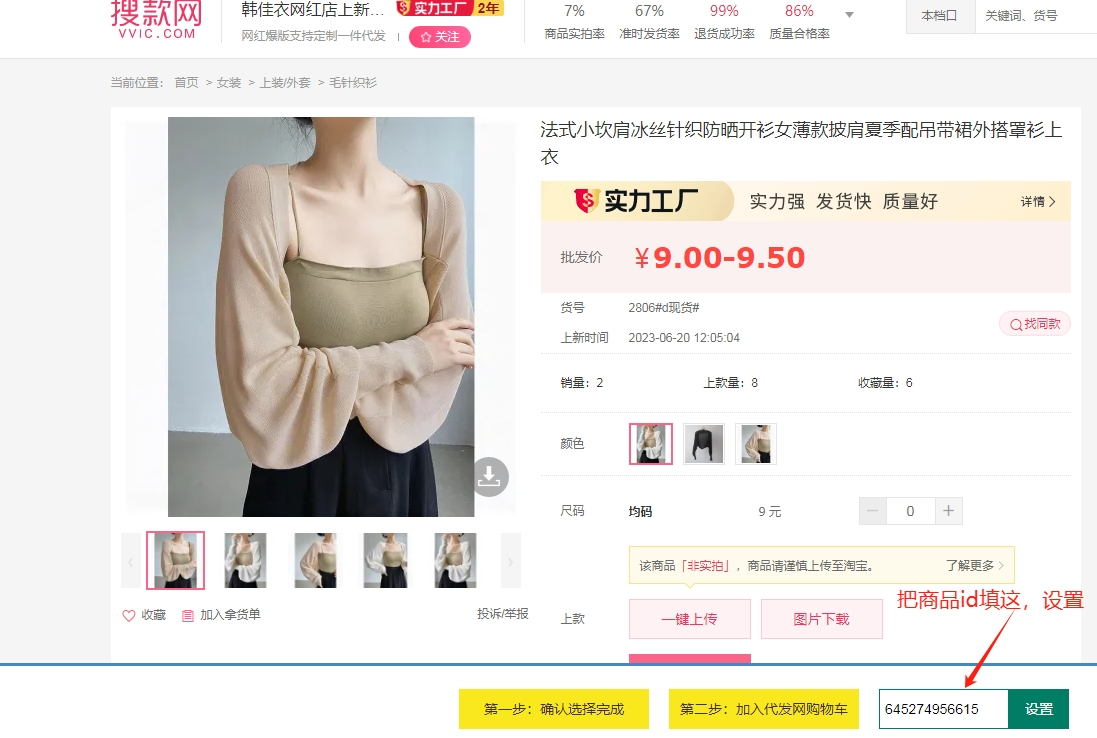
Task: Click the heart 收藏 favorite icon
Action: (129, 616)
